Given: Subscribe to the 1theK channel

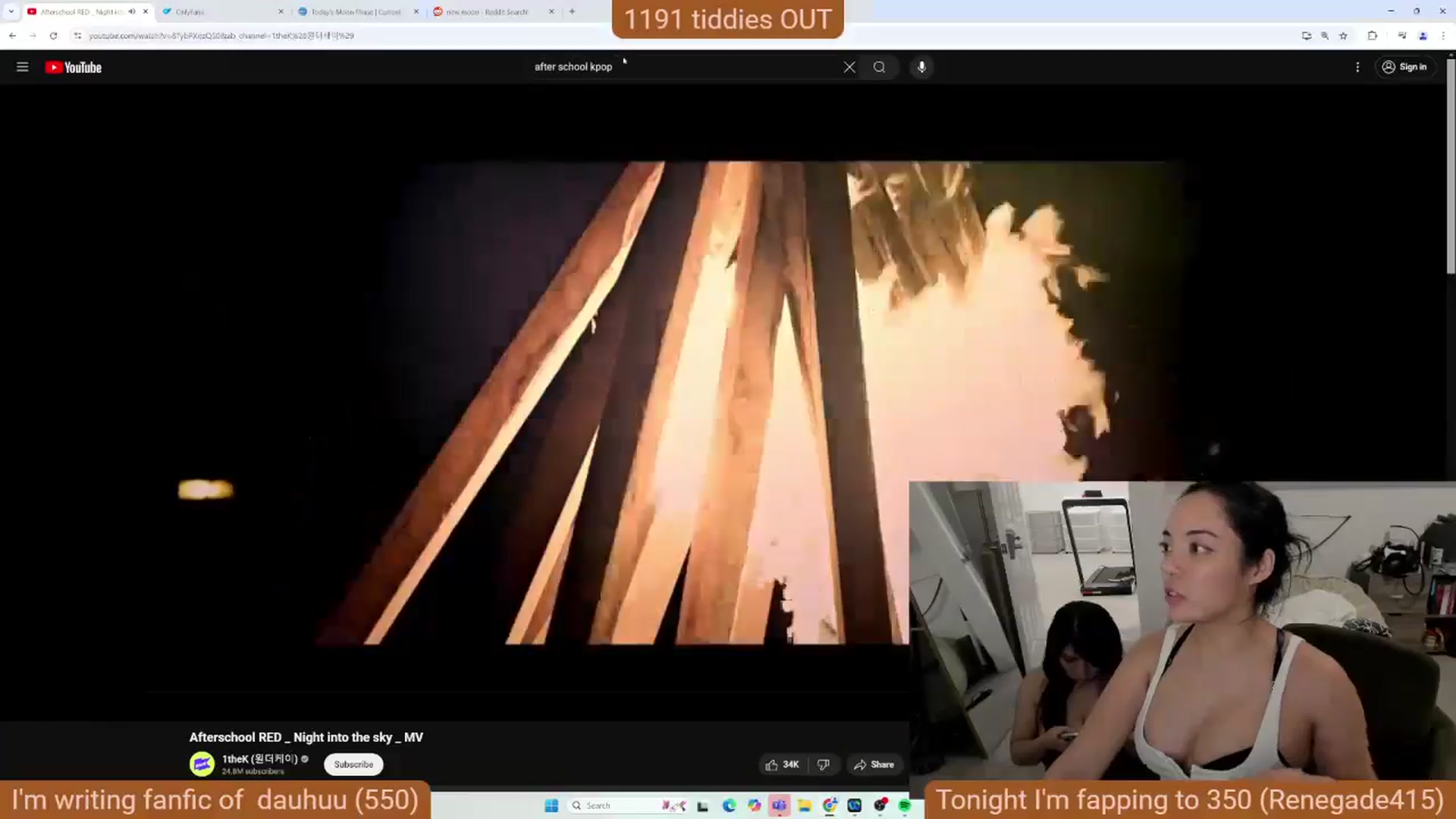Looking at the screenshot, I should tap(353, 764).
